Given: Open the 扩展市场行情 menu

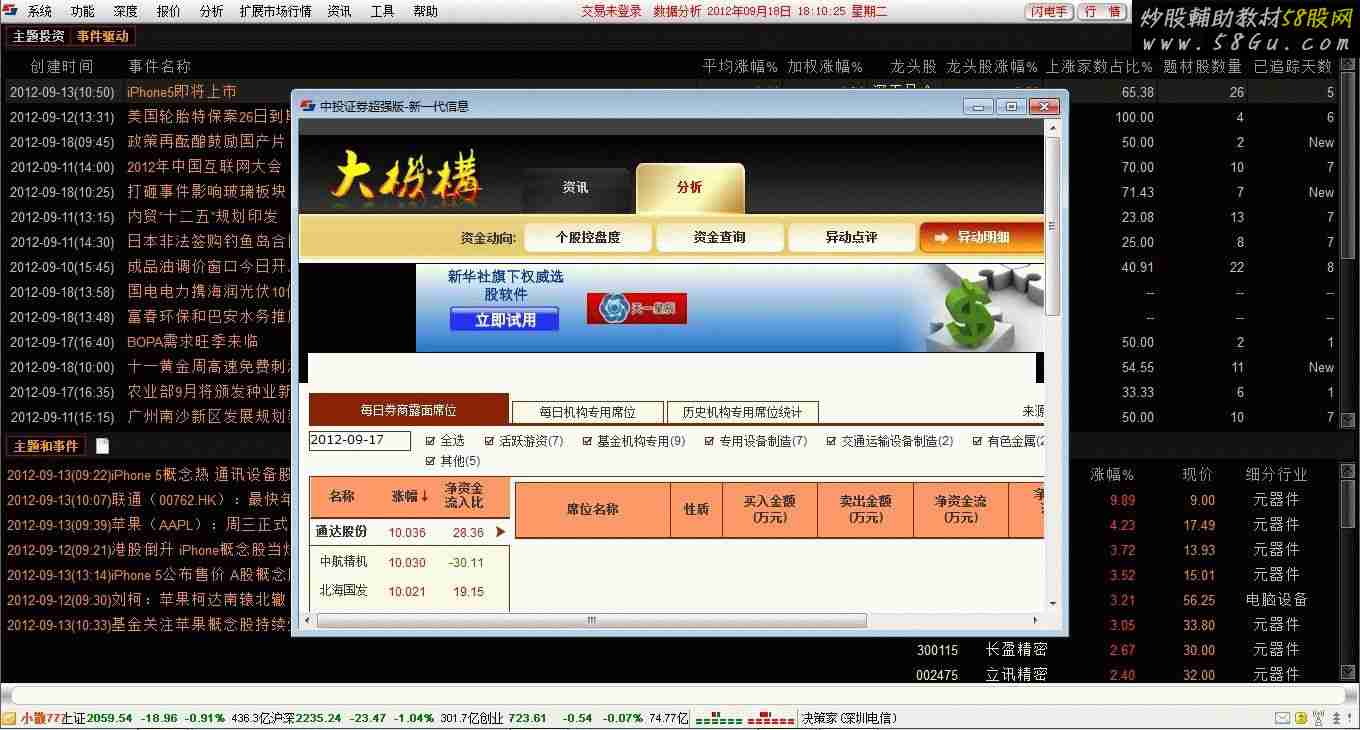Looking at the screenshot, I should [275, 12].
